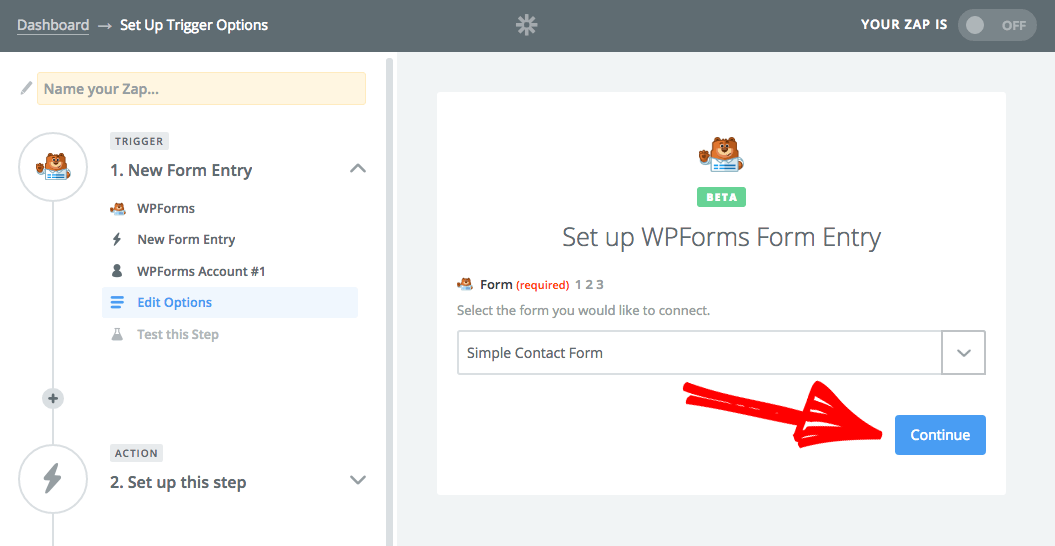The height and width of the screenshot is (546, 1055).
Task: Click the person icon beside WPForms Account
Action: coord(117,271)
